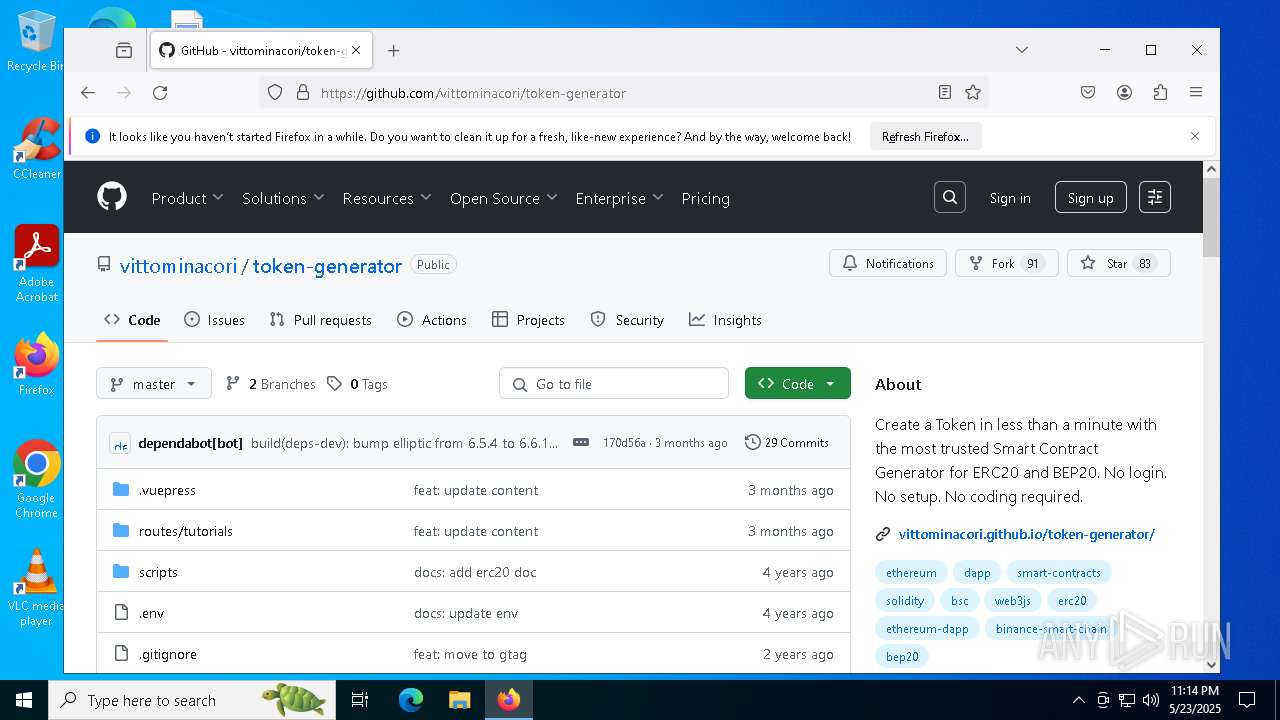Focus the Go to file search field
The width and height of the screenshot is (1280, 720).
pyautogui.click(x=614, y=383)
